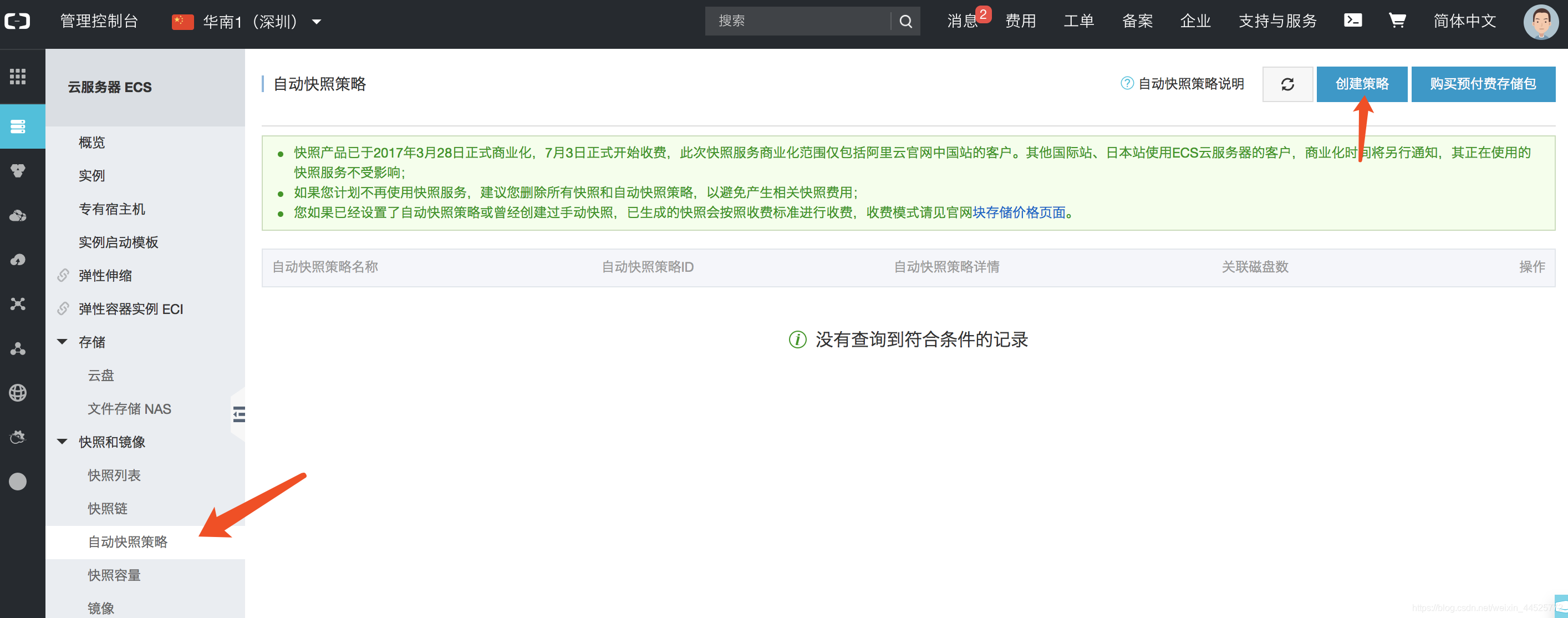The height and width of the screenshot is (618, 1568).
Task: Click the cluster nodes sidebar icon
Action: [18, 348]
